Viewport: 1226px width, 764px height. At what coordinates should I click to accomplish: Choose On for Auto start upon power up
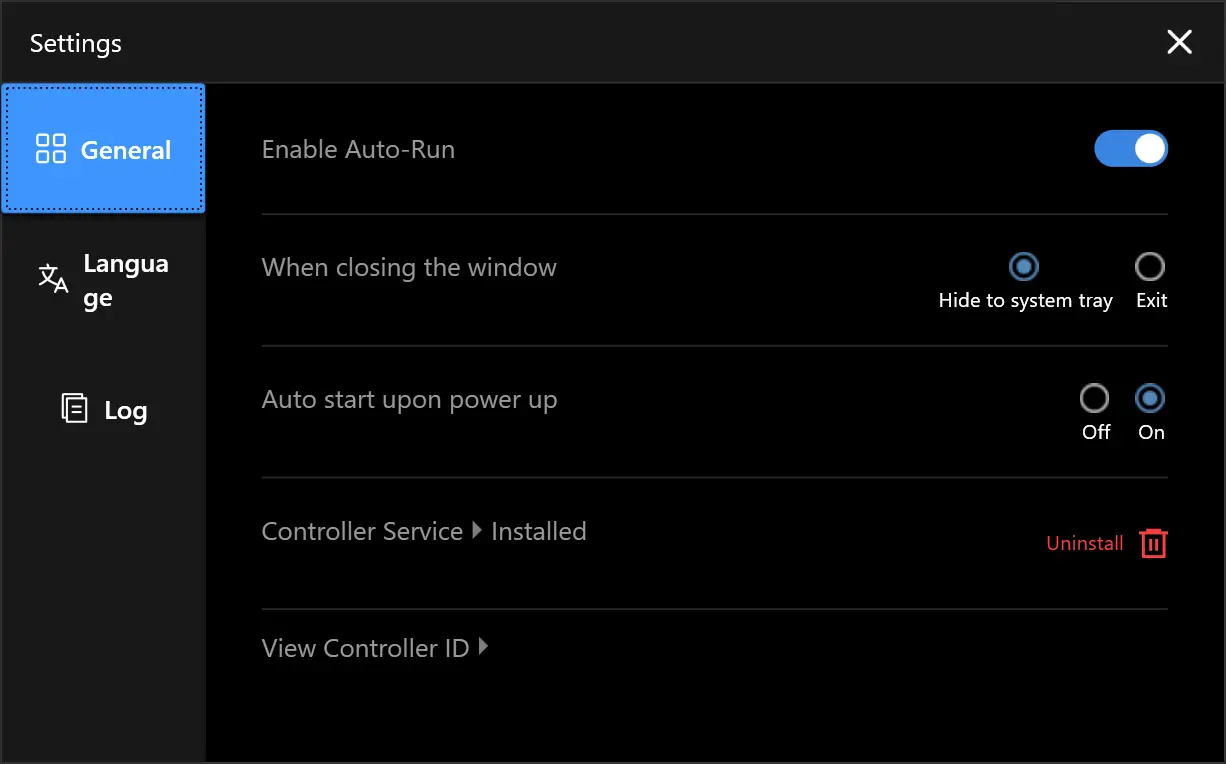1150,399
